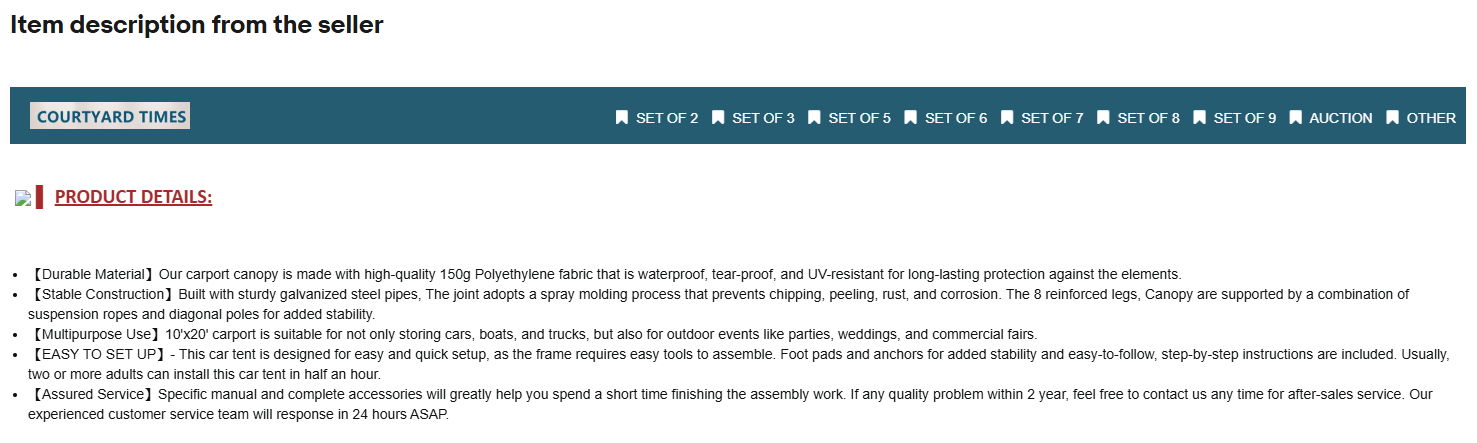This screenshot has height=443, width=1477.
Task: Click the red PRODUCT DETAILS heading
Action: tap(133, 197)
